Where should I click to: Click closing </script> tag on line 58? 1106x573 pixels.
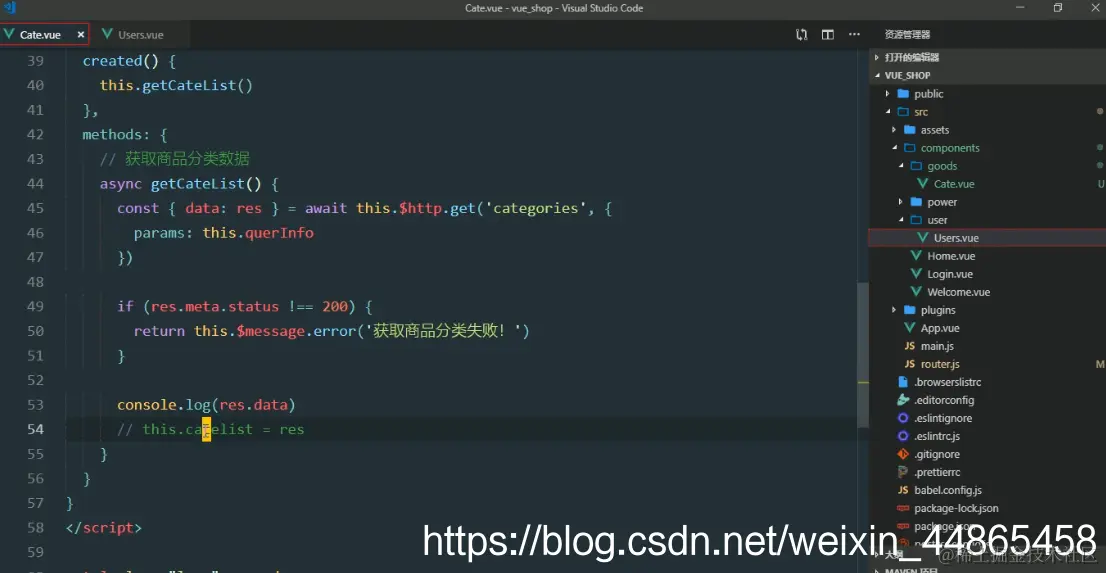[x=104, y=528]
